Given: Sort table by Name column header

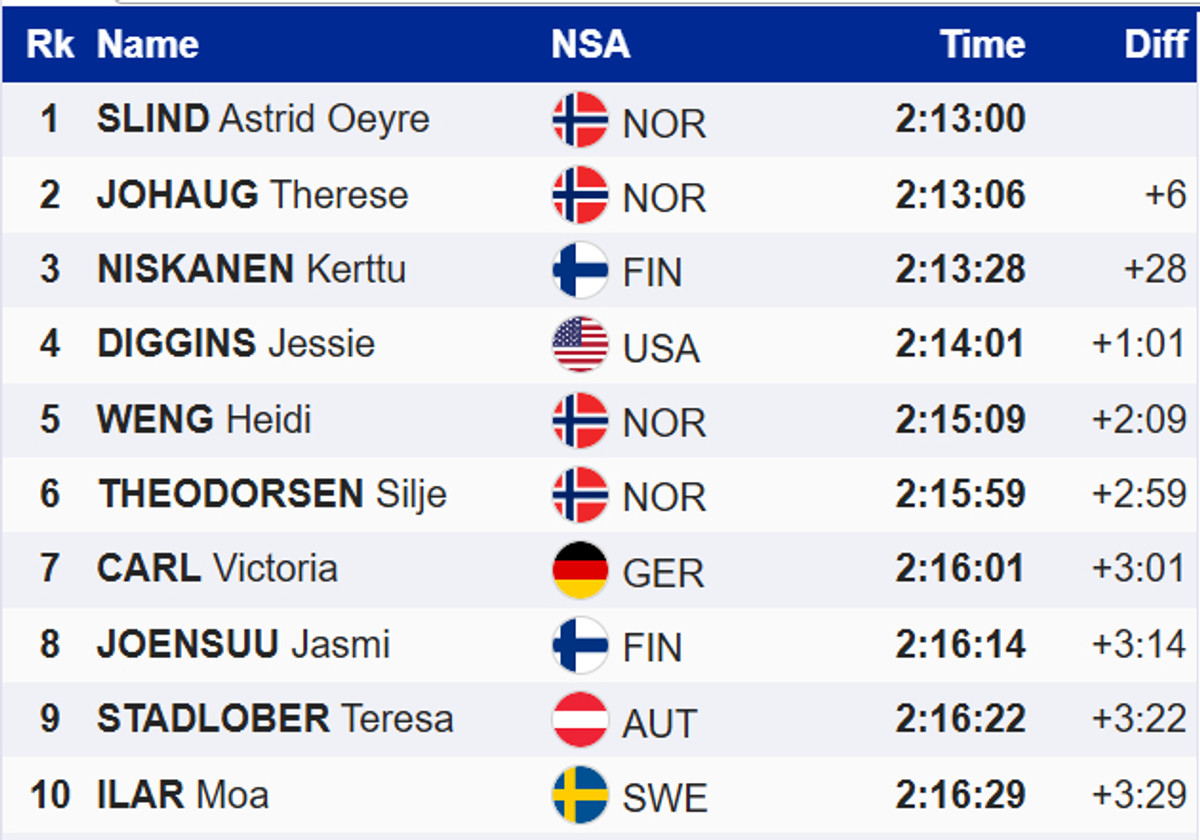Looking at the screenshot, I should pyautogui.click(x=148, y=44).
